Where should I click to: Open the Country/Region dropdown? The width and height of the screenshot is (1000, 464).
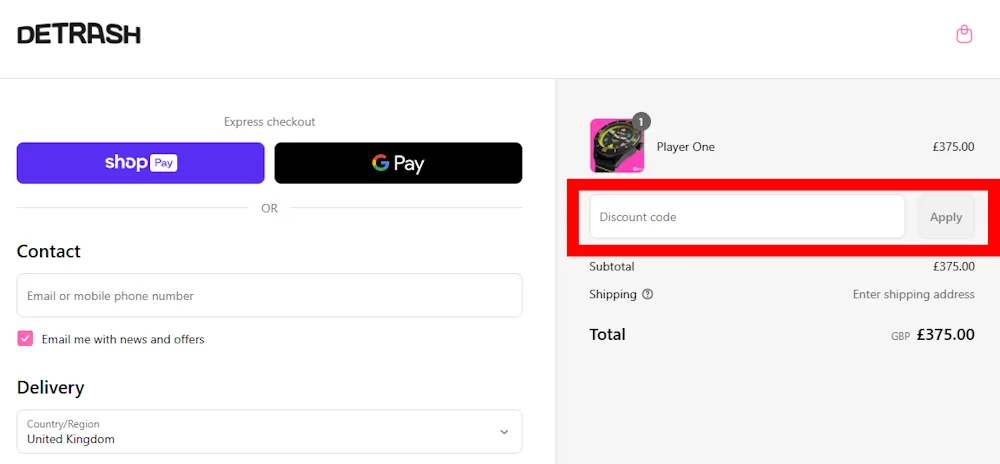click(x=269, y=431)
